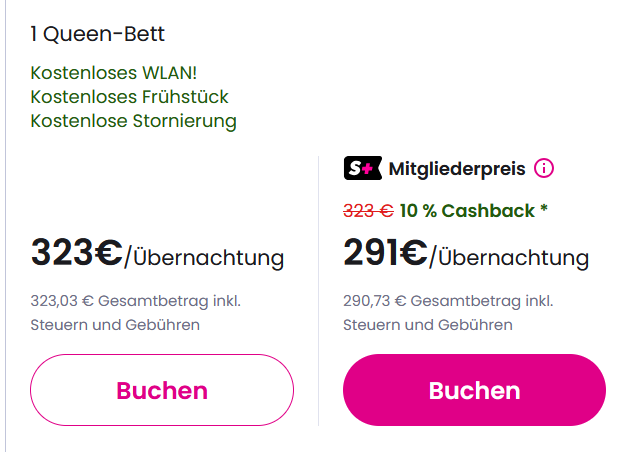617x452 pixels.
Task: Click the info icon beside Mitgliederpreis
Action: pyautogui.click(x=544, y=168)
